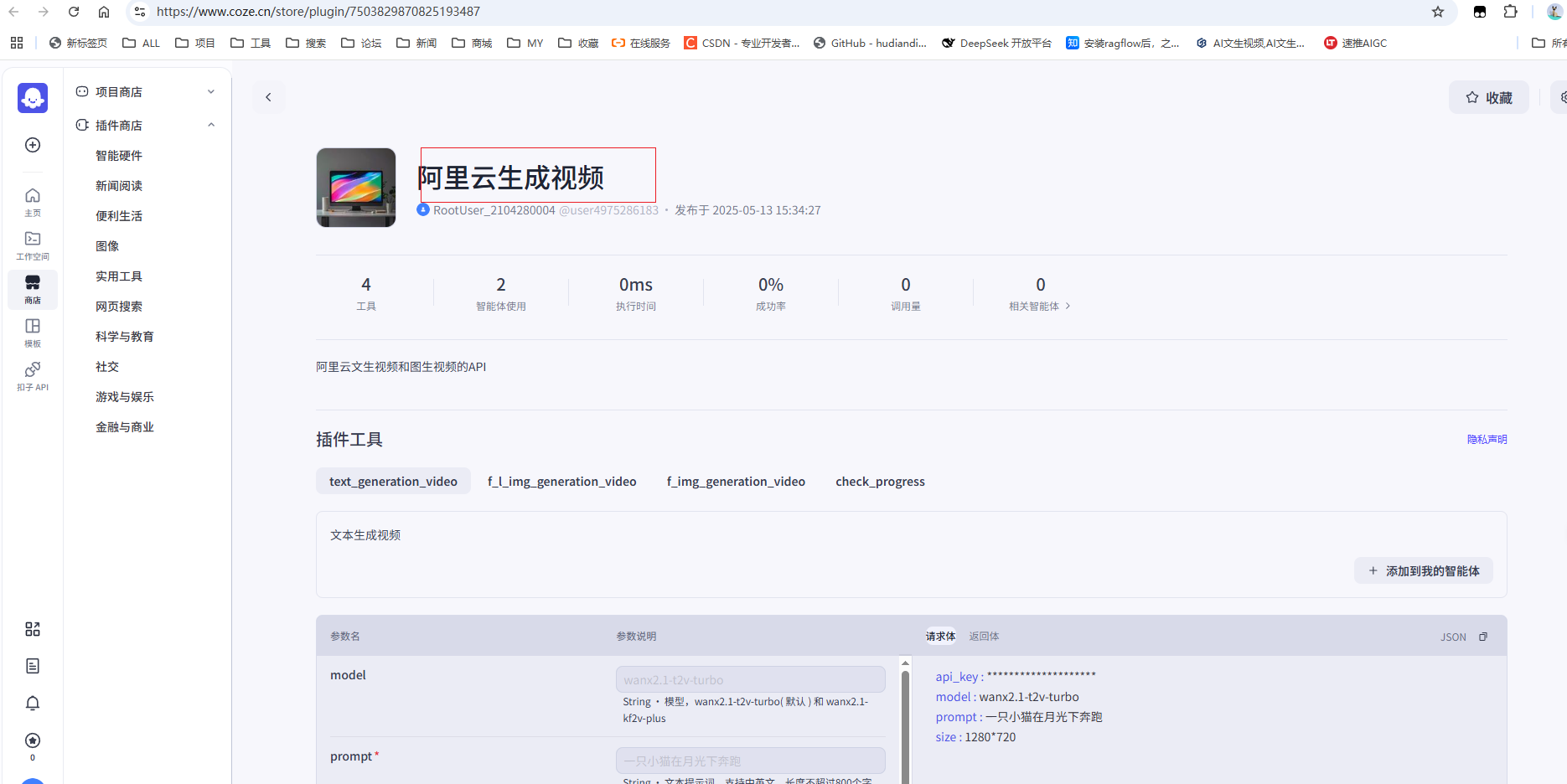This screenshot has height=784, width=1567.
Task: Open the DeepSeek 开放平台 bookmark
Action: point(996,43)
